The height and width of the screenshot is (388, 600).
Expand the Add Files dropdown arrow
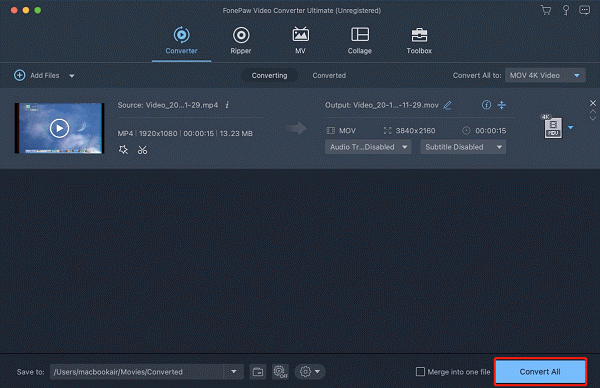click(72, 76)
